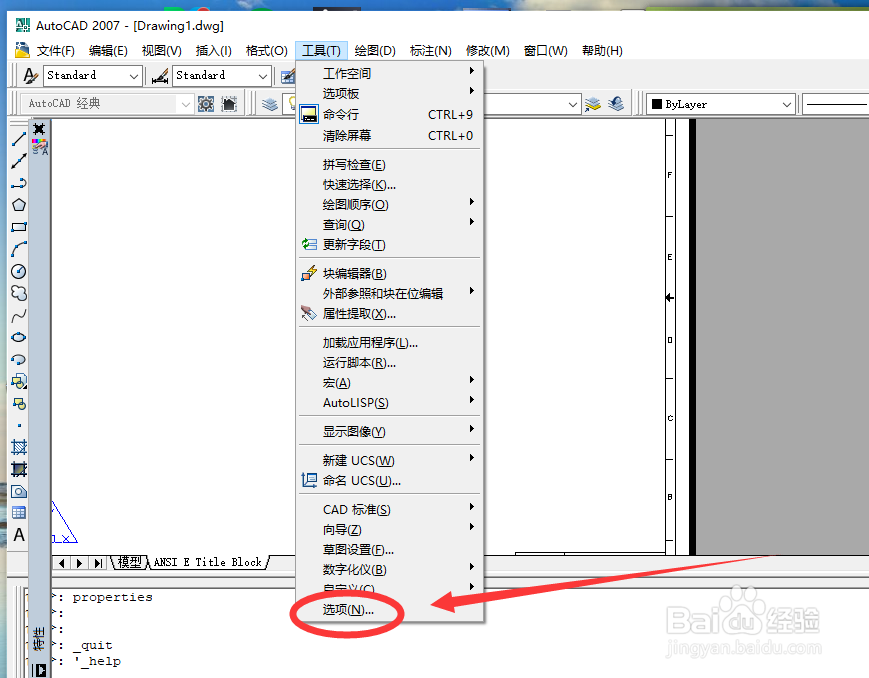Jump to last layout tab arrow
869x678 pixels.
(x=98, y=563)
